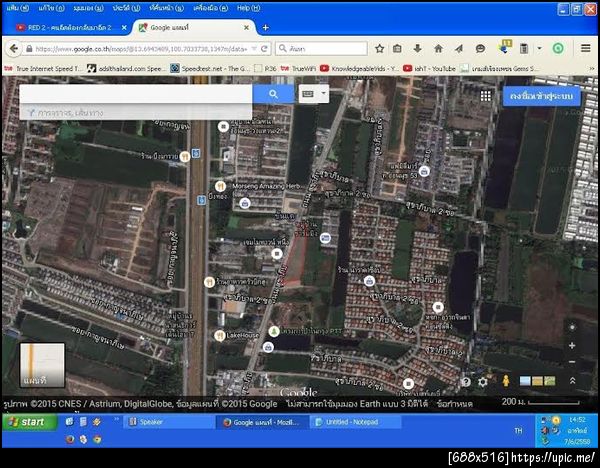Screen dimensions: 600x468
Task: Click the bus stop marker near ร้านนึงยาวรม
Action: click(196, 154)
